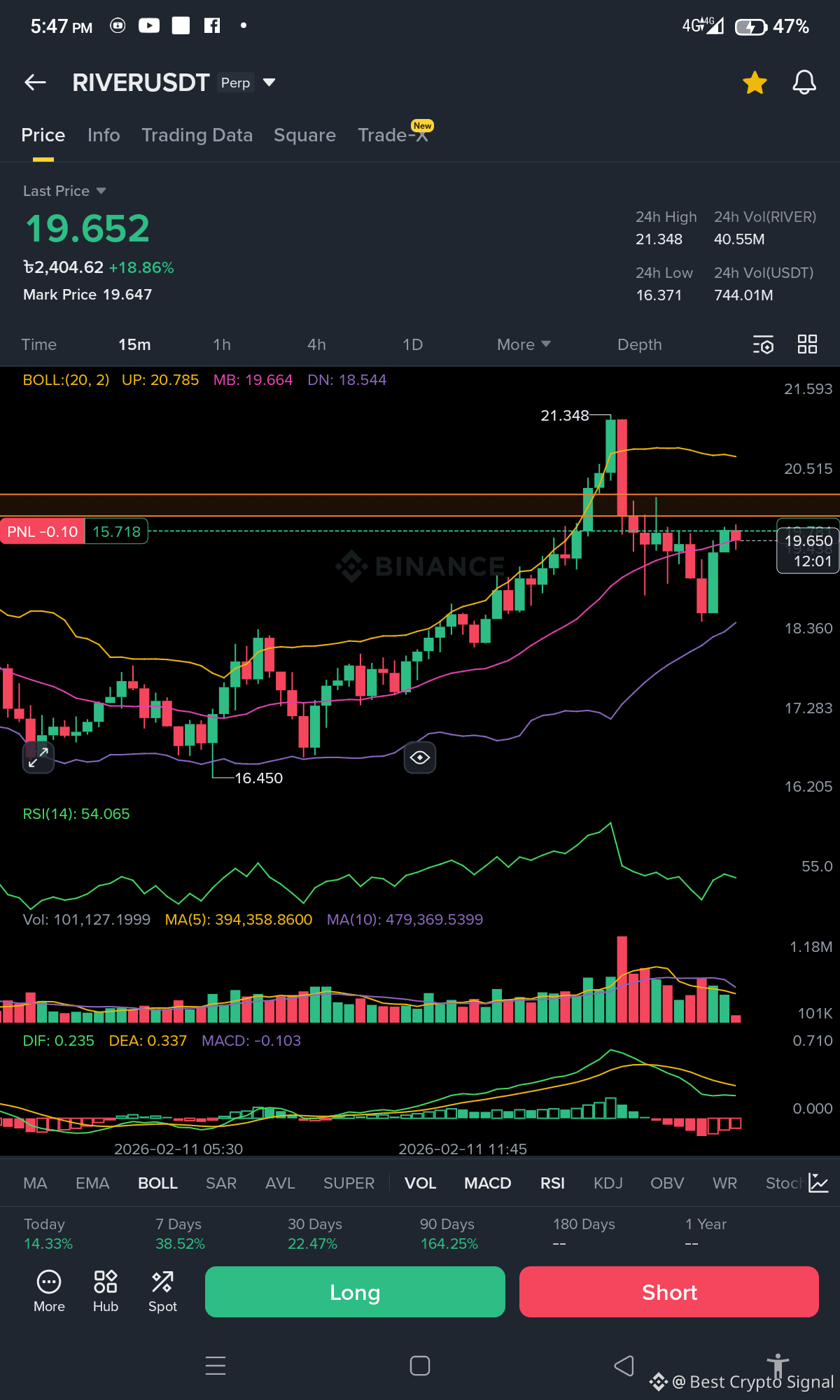Toggle the MACD sub-indicator
Viewport: 840px width, 1400px height.
487,1183
